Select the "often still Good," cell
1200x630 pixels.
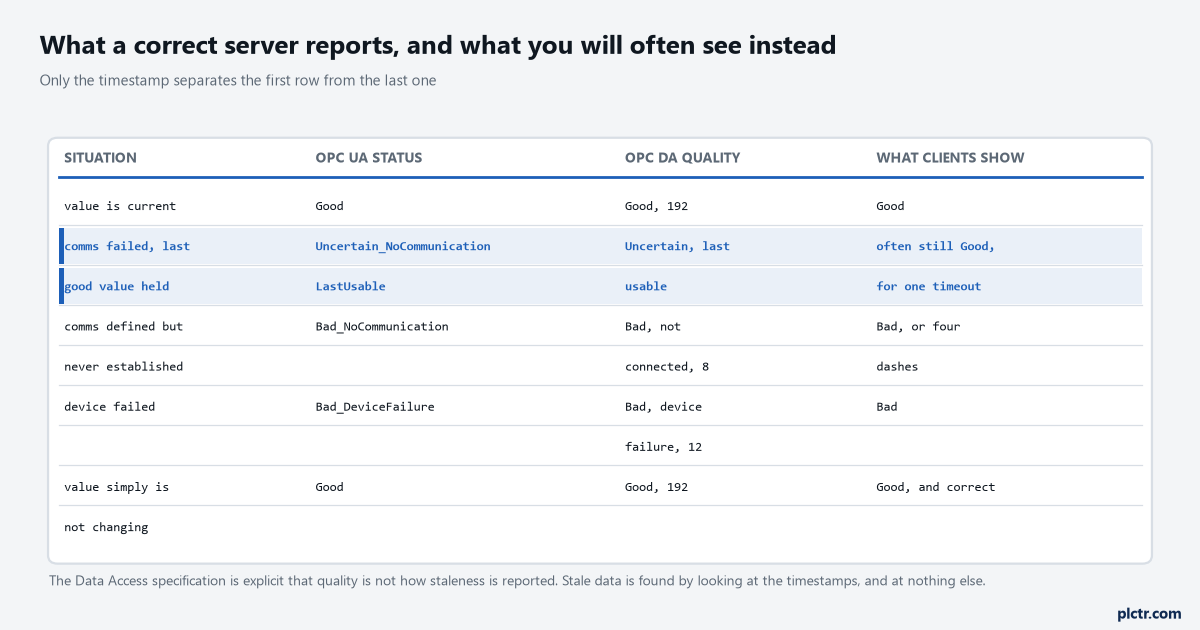935,246
